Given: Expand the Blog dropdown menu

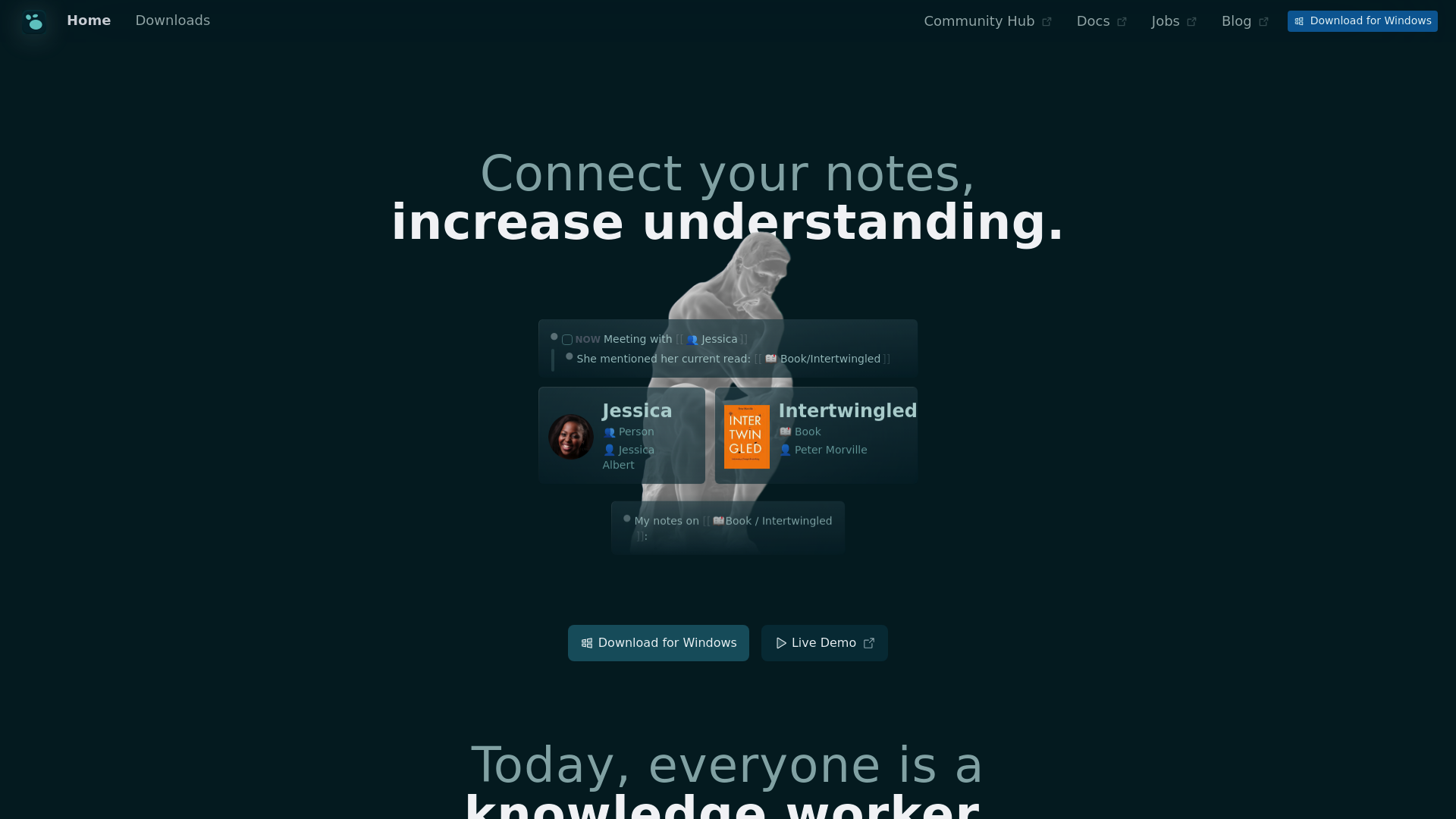Looking at the screenshot, I should tap(1245, 21).
